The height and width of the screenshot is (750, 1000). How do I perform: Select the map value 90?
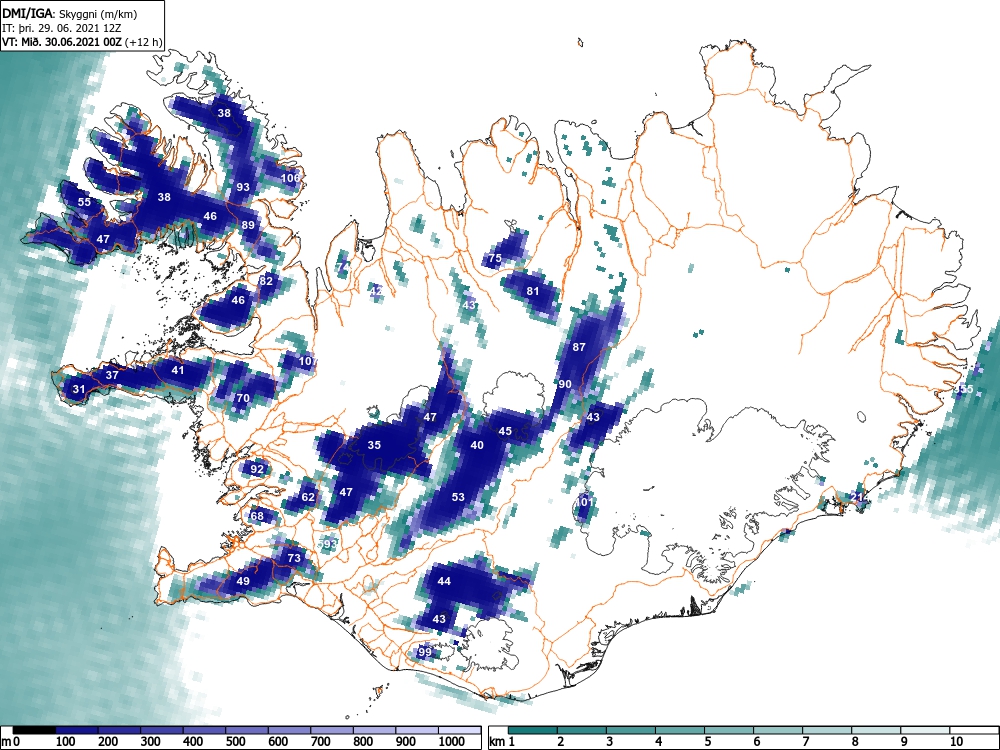564,385
